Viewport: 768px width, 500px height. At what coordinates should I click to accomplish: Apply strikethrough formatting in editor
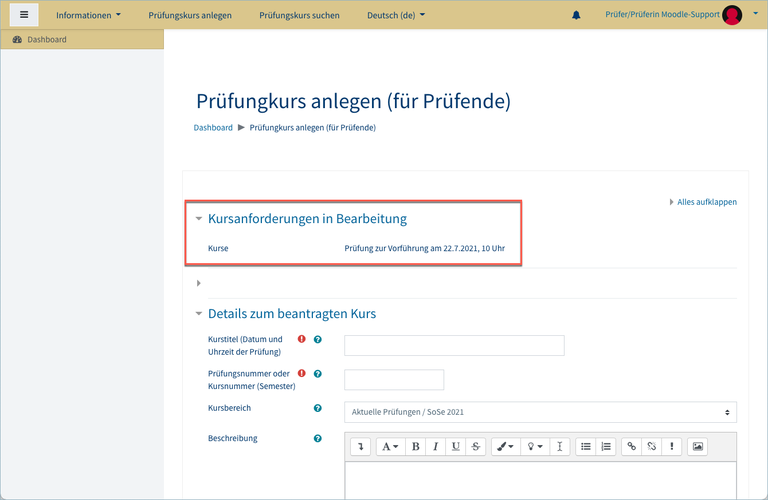click(x=476, y=446)
